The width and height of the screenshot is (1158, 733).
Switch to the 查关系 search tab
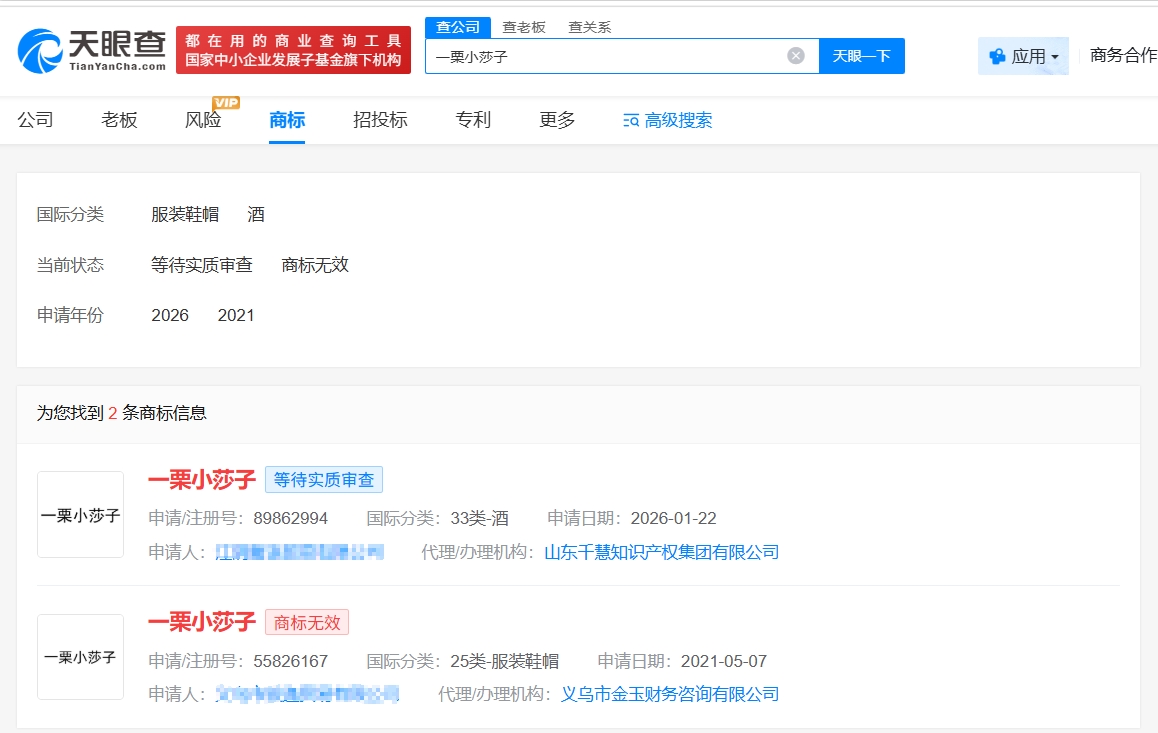click(589, 27)
